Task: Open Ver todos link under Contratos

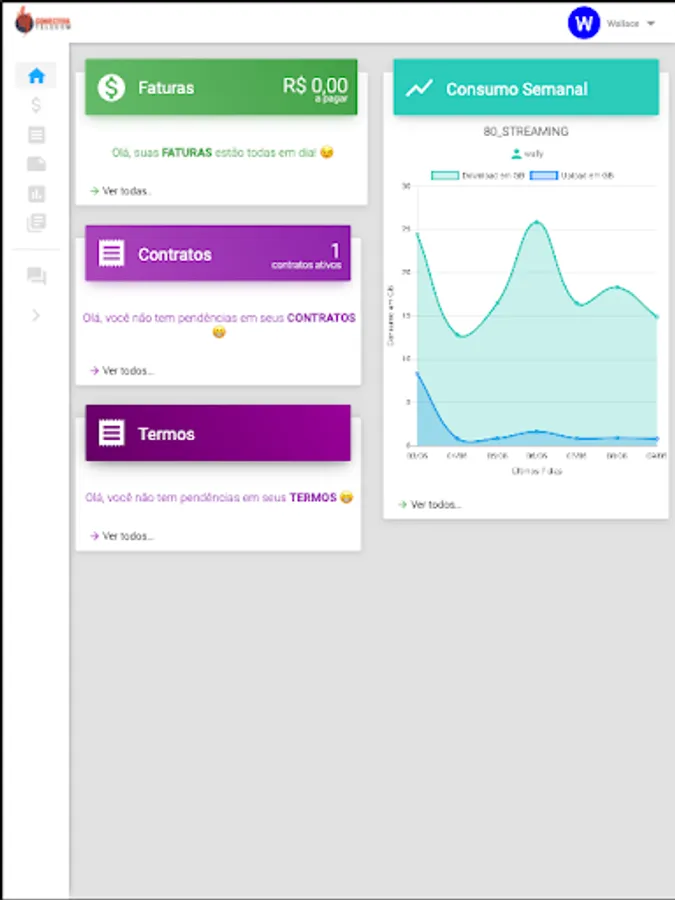Action: [x=122, y=371]
